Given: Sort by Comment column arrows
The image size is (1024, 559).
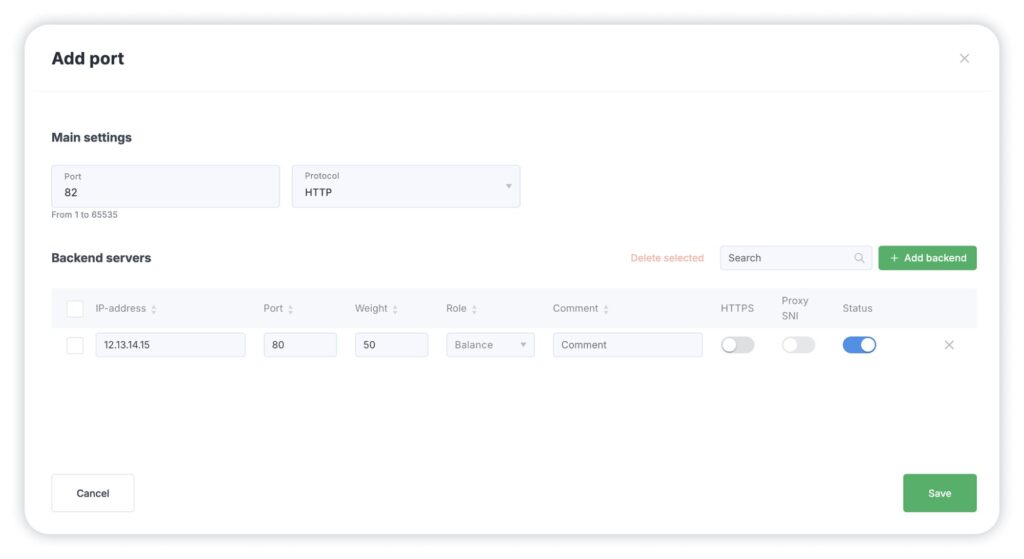Looking at the screenshot, I should (605, 310).
